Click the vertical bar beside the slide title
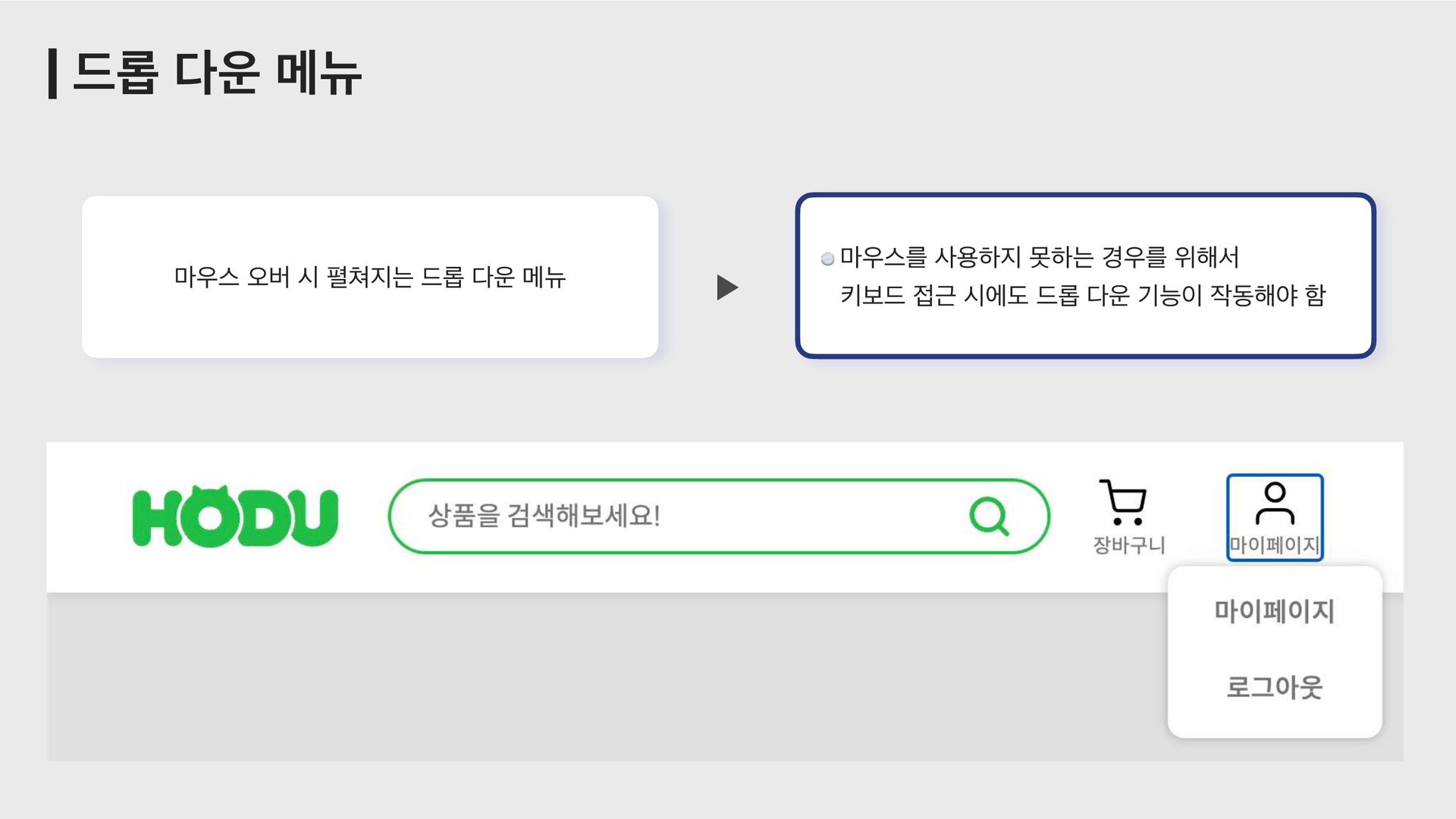The width and height of the screenshot is (1456, 819). tap(52, 74)
